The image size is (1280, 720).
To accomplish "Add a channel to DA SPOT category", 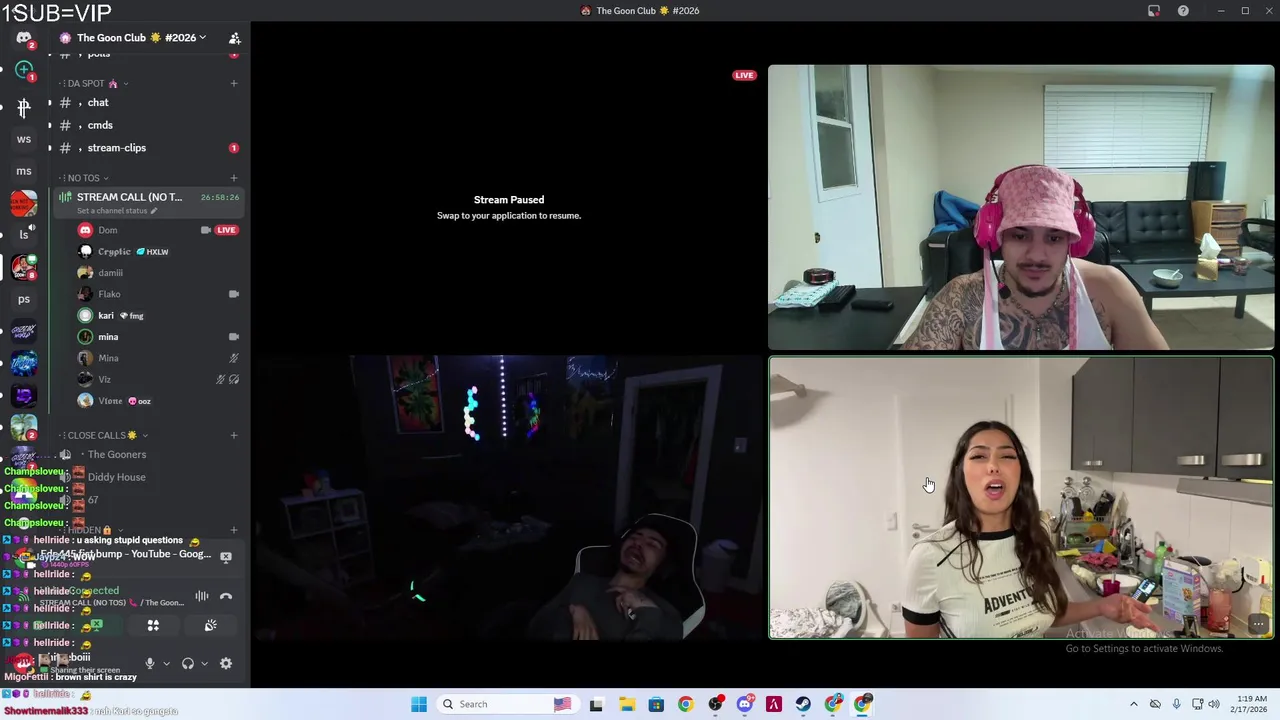I will click(x=233, y=83).
